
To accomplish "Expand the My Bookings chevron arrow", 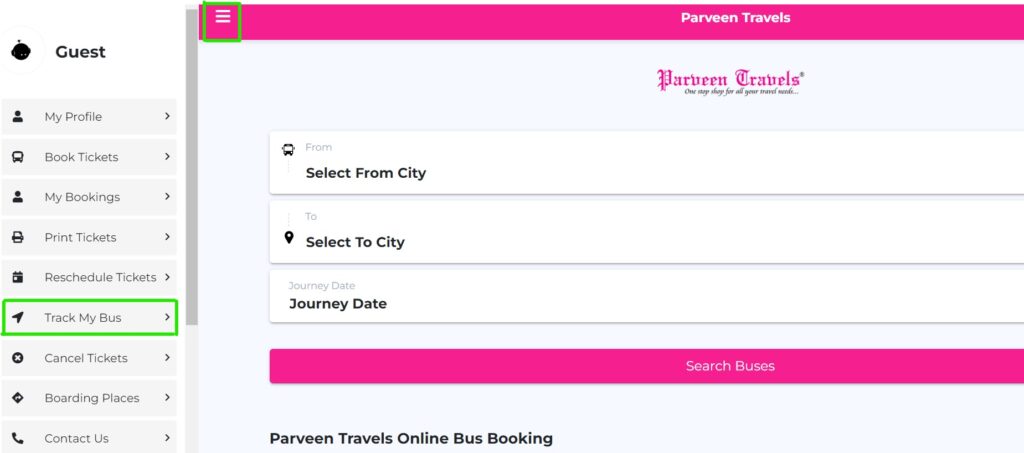I will coord(167,196).
